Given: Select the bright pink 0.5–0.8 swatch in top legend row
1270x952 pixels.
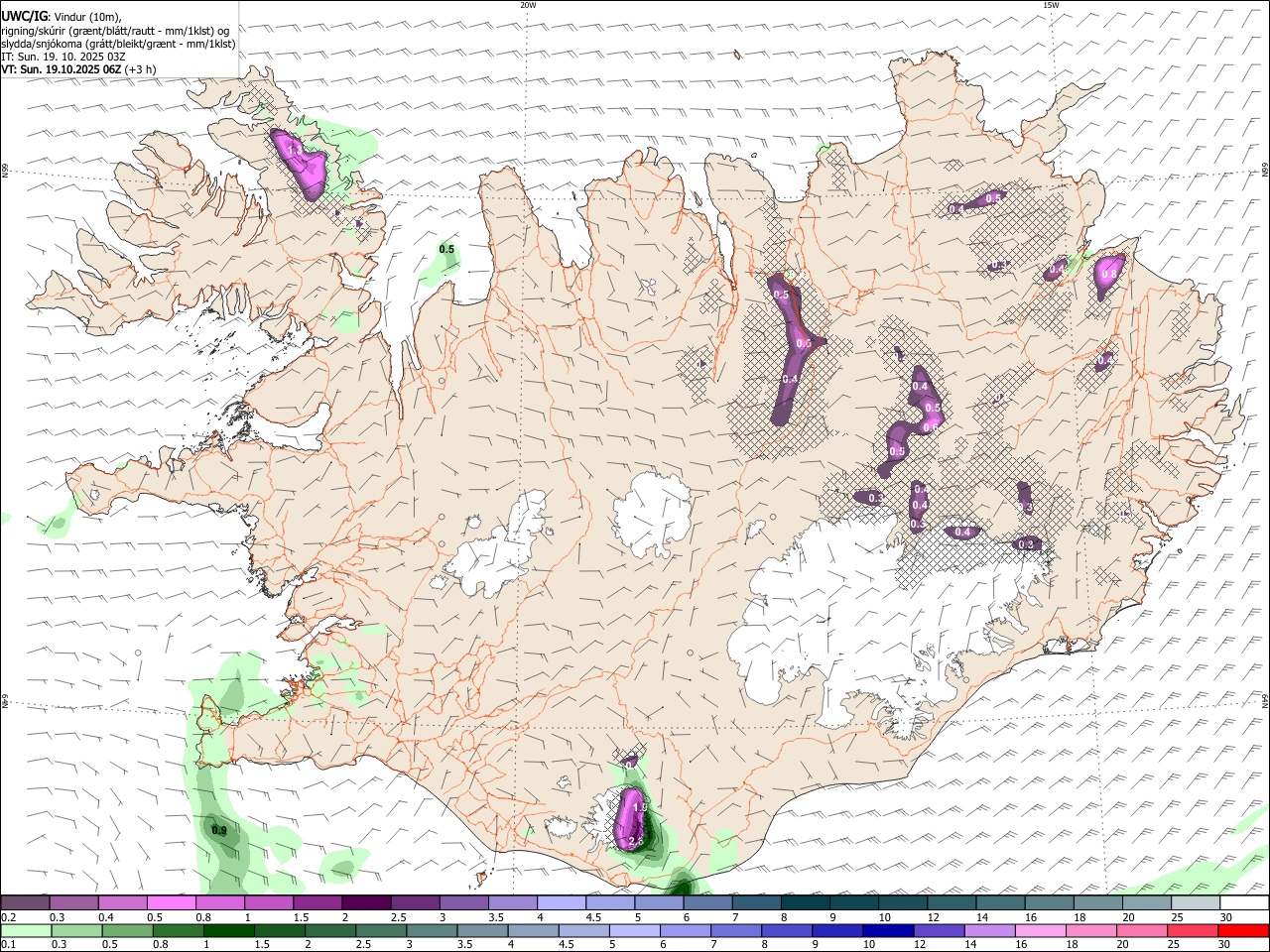Looking at the screenshot, I should coord(172,902).
